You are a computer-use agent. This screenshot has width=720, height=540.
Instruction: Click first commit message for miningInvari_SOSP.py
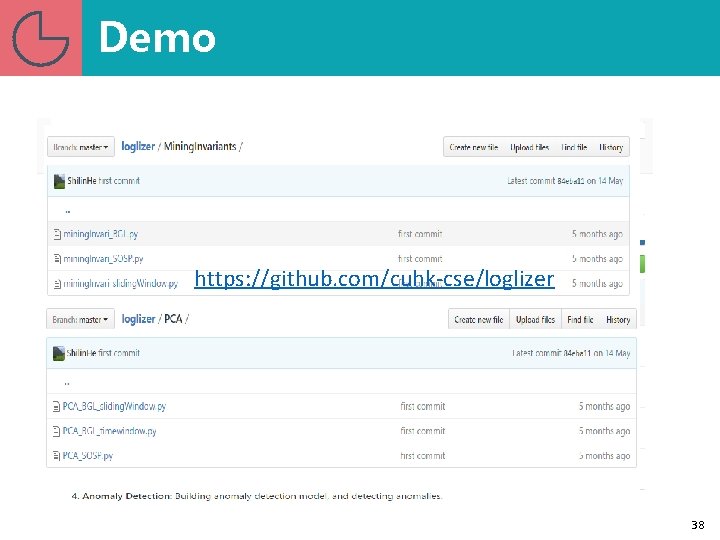tap(420, 259)
